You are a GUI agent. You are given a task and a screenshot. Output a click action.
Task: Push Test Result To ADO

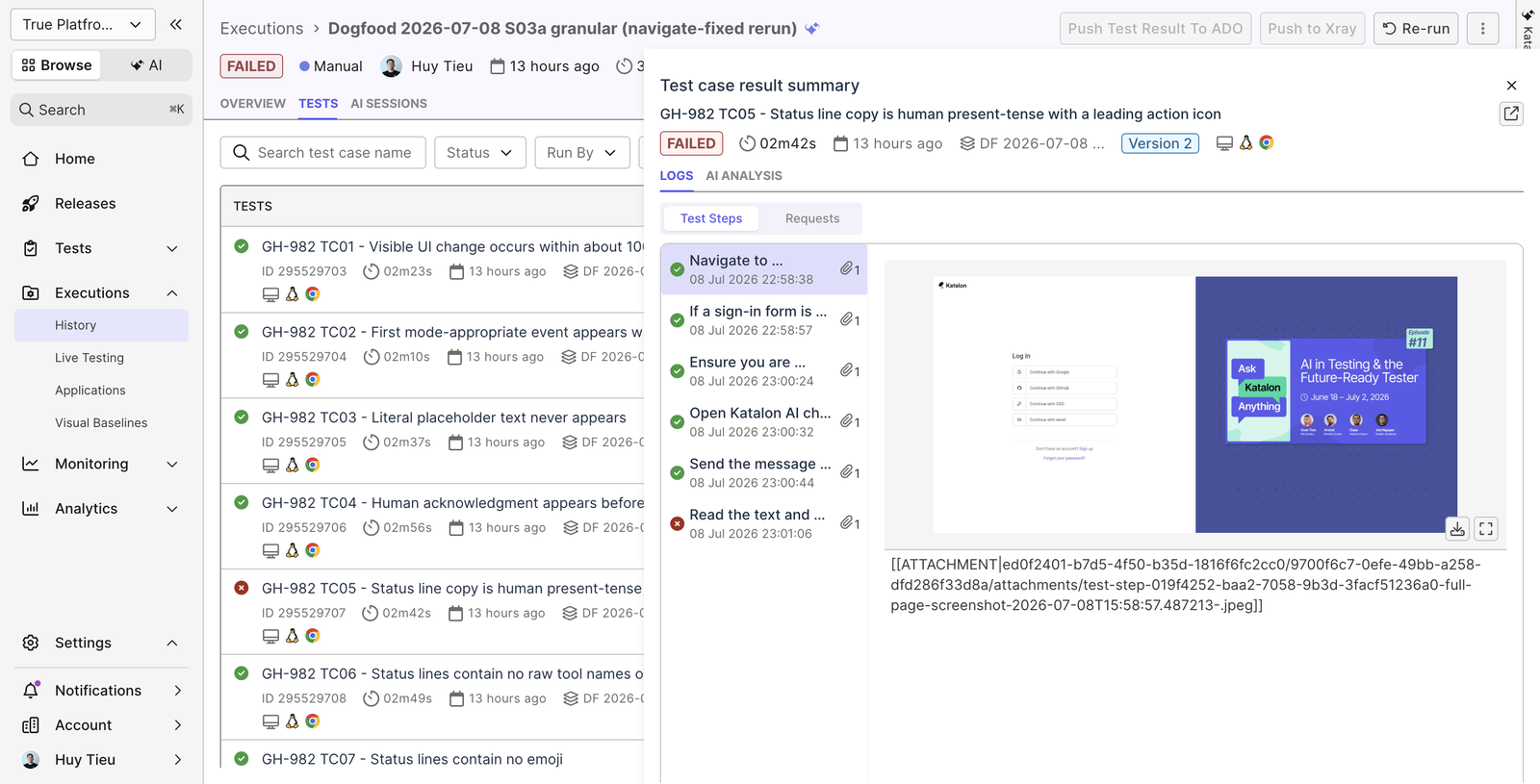1155,29
